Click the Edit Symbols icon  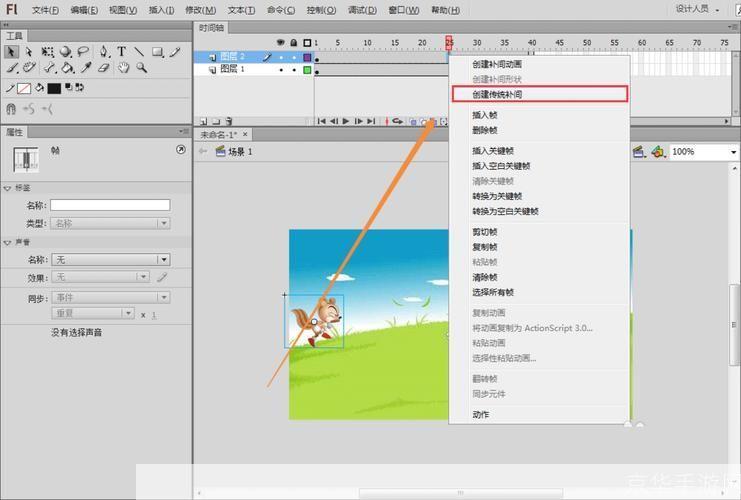coord(657,152)
